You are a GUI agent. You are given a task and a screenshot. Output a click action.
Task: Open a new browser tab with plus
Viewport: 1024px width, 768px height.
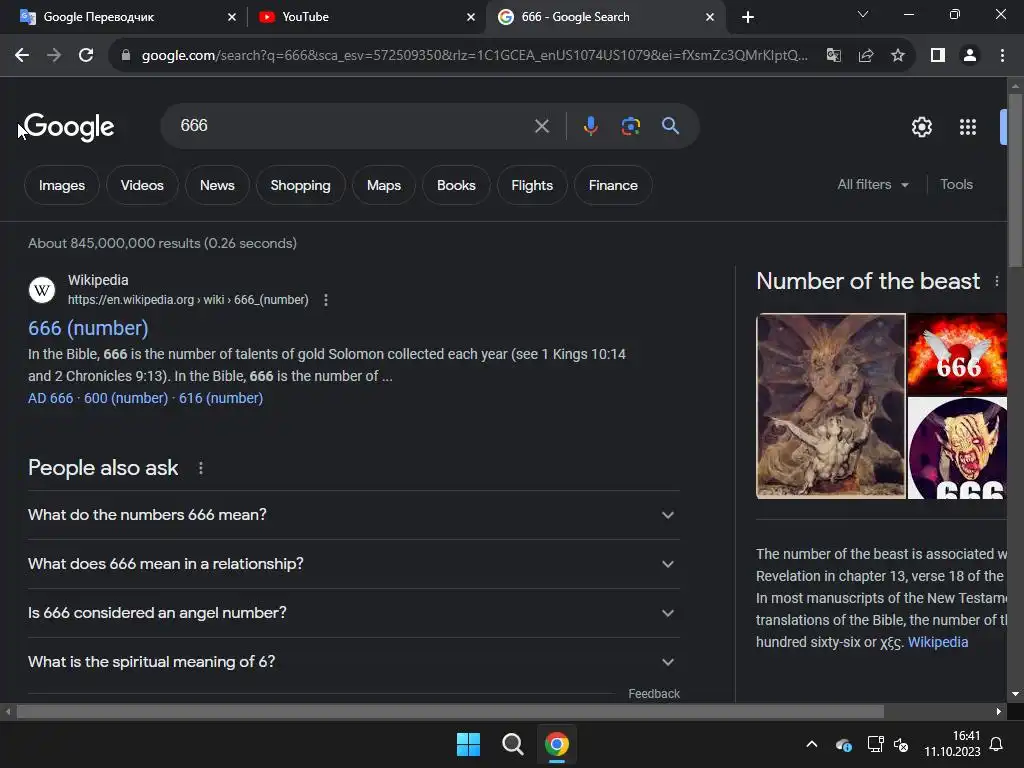(x=748, y=17)
